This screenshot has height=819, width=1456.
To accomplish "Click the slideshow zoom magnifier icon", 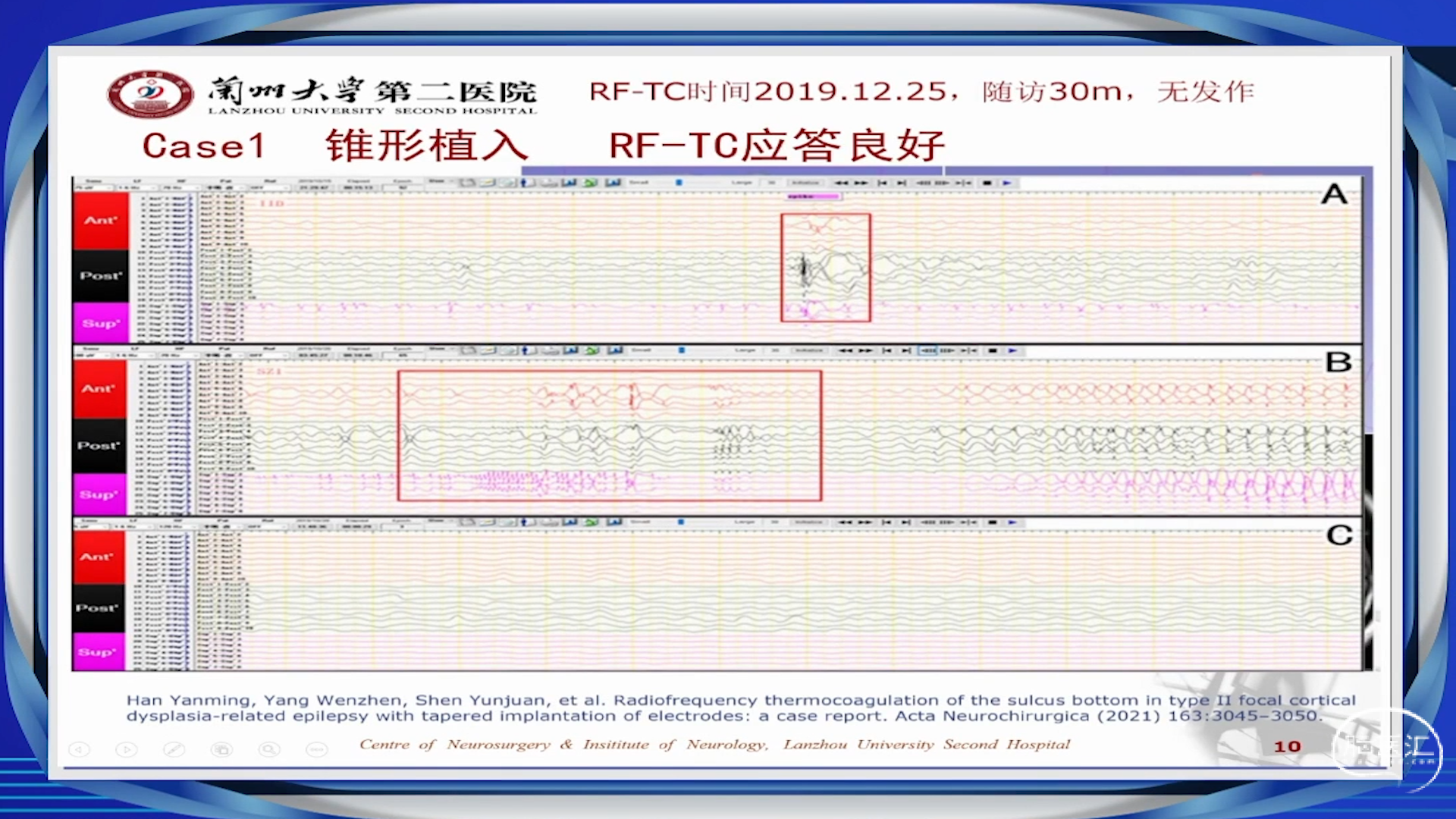I will (269, 749).
